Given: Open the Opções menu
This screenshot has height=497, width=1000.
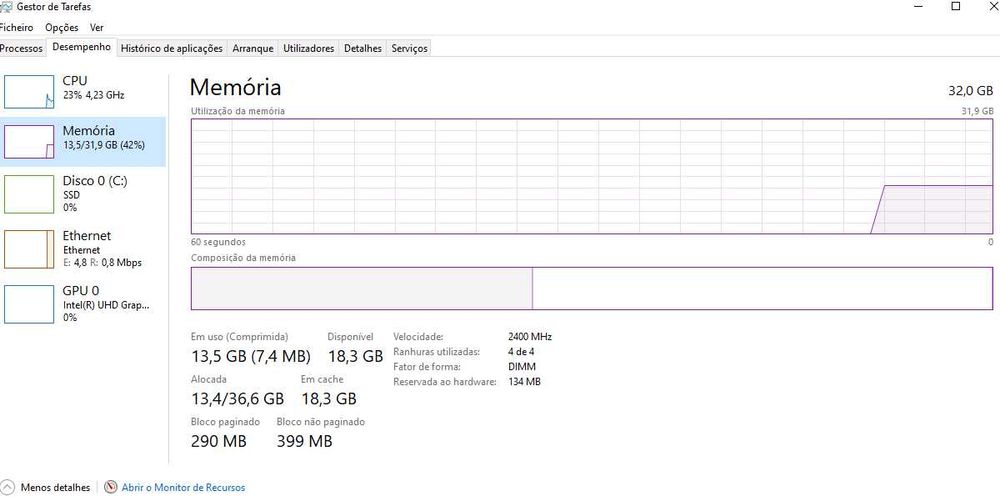Looking at the screenshot, I should 62,27.
